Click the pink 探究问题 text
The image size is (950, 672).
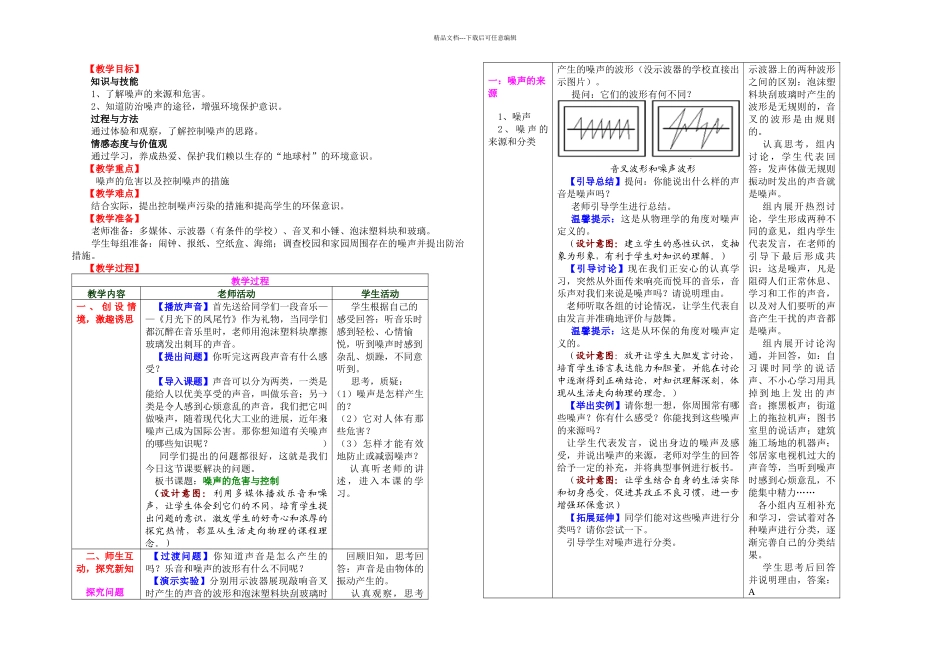click(105, 592)
